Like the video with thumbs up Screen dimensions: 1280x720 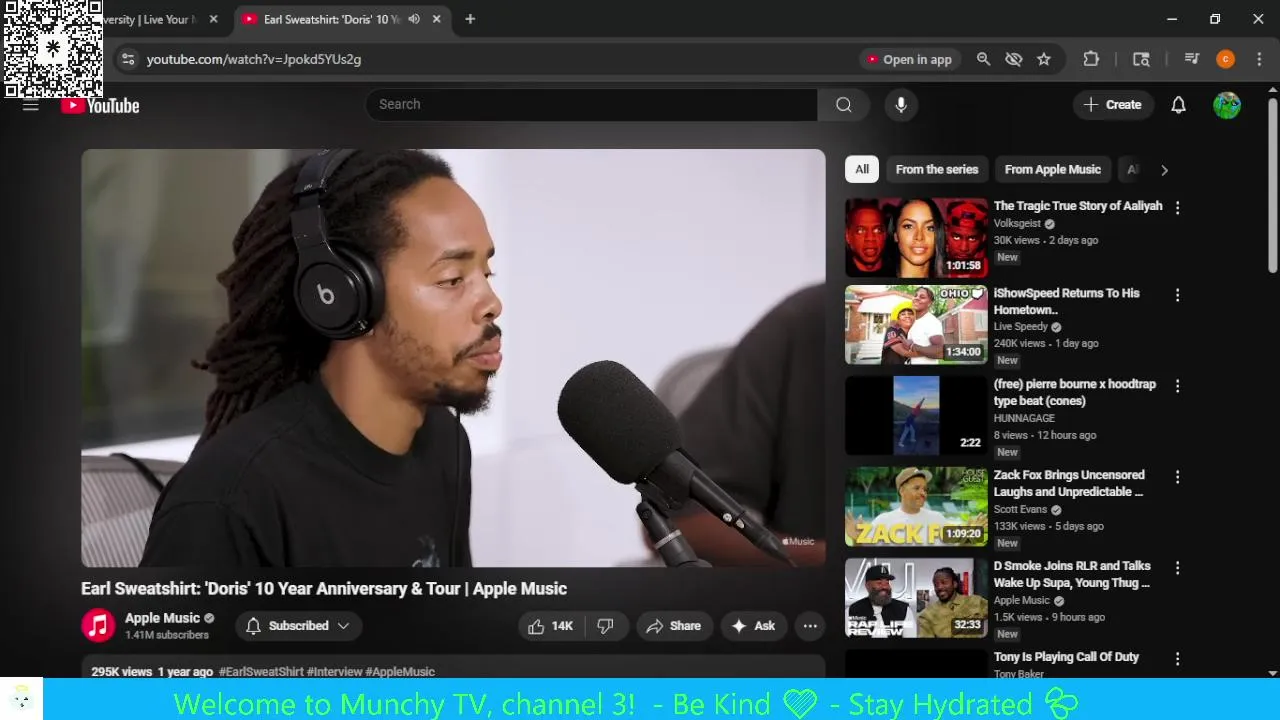point(549,626)
